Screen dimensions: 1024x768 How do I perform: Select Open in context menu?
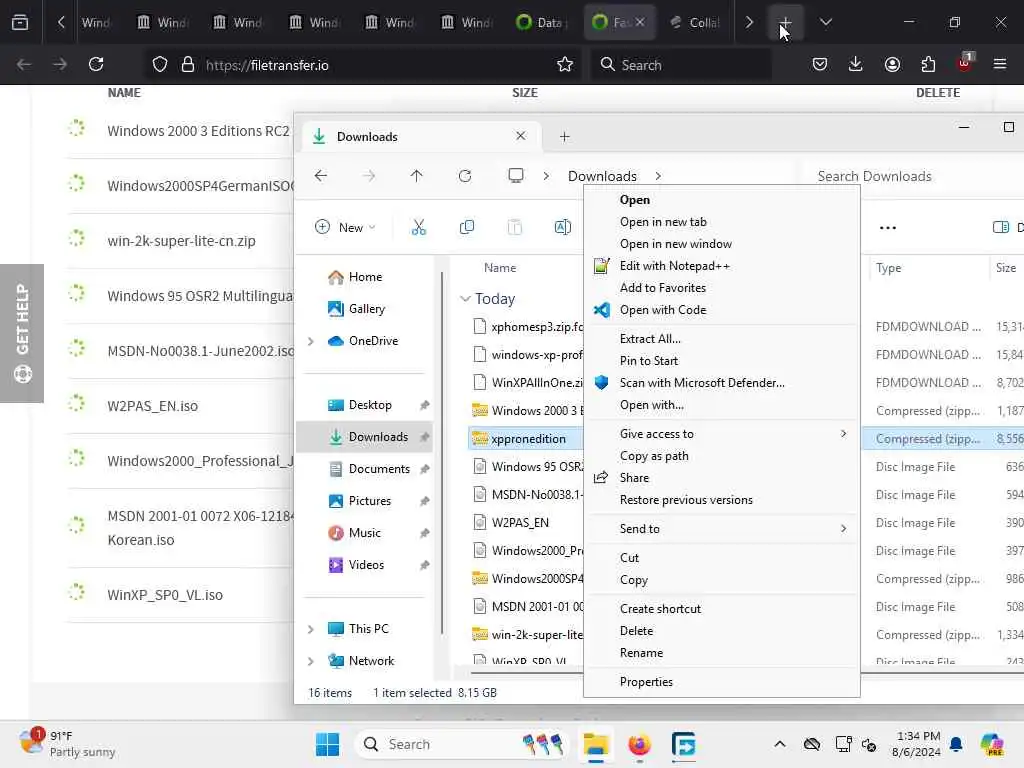[721, 200]
